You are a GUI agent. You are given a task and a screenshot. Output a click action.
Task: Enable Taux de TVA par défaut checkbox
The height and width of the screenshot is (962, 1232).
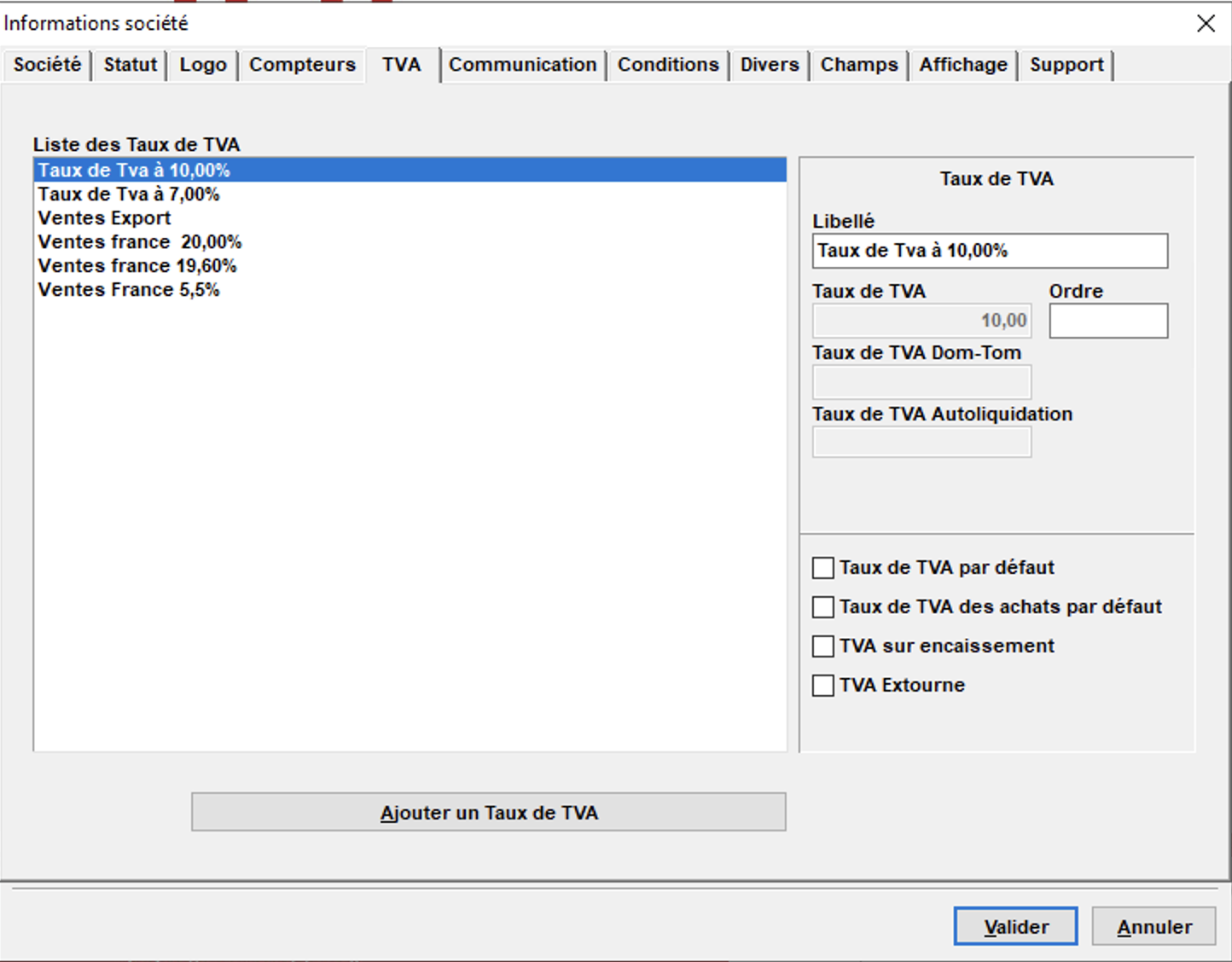point(823,568)
